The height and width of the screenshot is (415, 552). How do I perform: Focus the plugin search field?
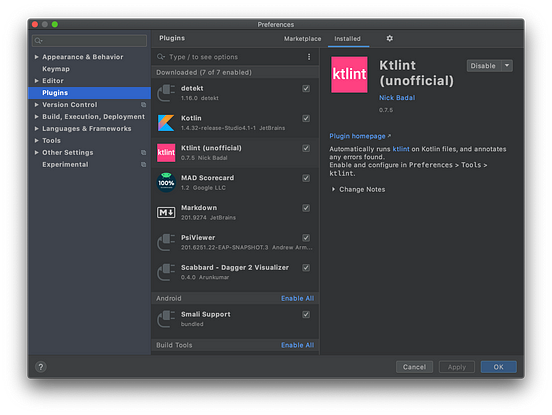click(x=231, y=57)
